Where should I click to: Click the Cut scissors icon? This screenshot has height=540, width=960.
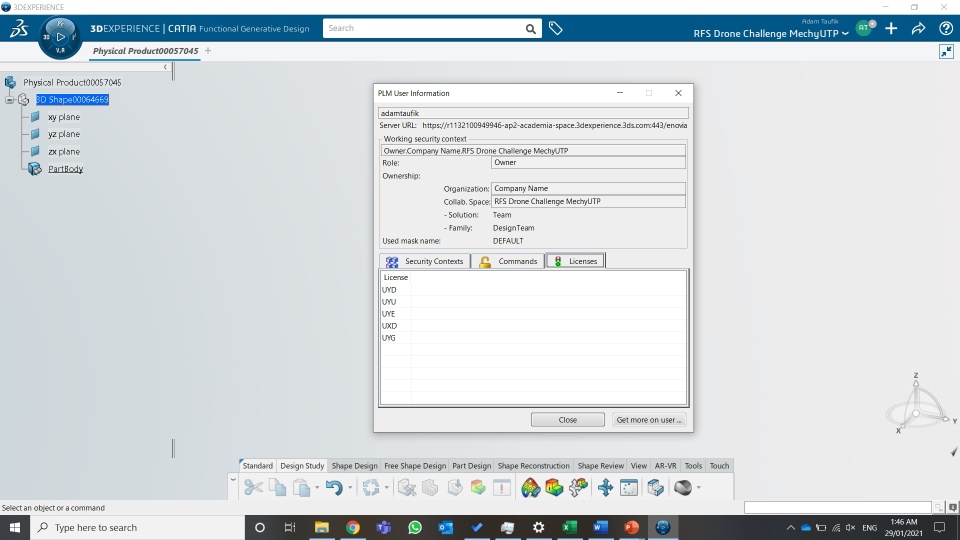pyautogui.click(x=253, y=487)
